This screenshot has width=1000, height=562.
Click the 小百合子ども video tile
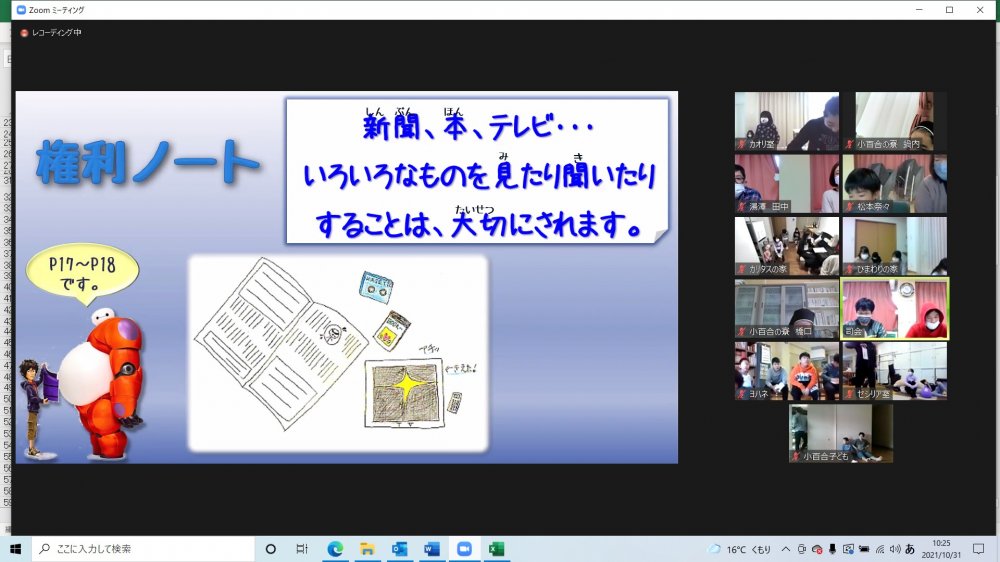(x=840, y=433)
